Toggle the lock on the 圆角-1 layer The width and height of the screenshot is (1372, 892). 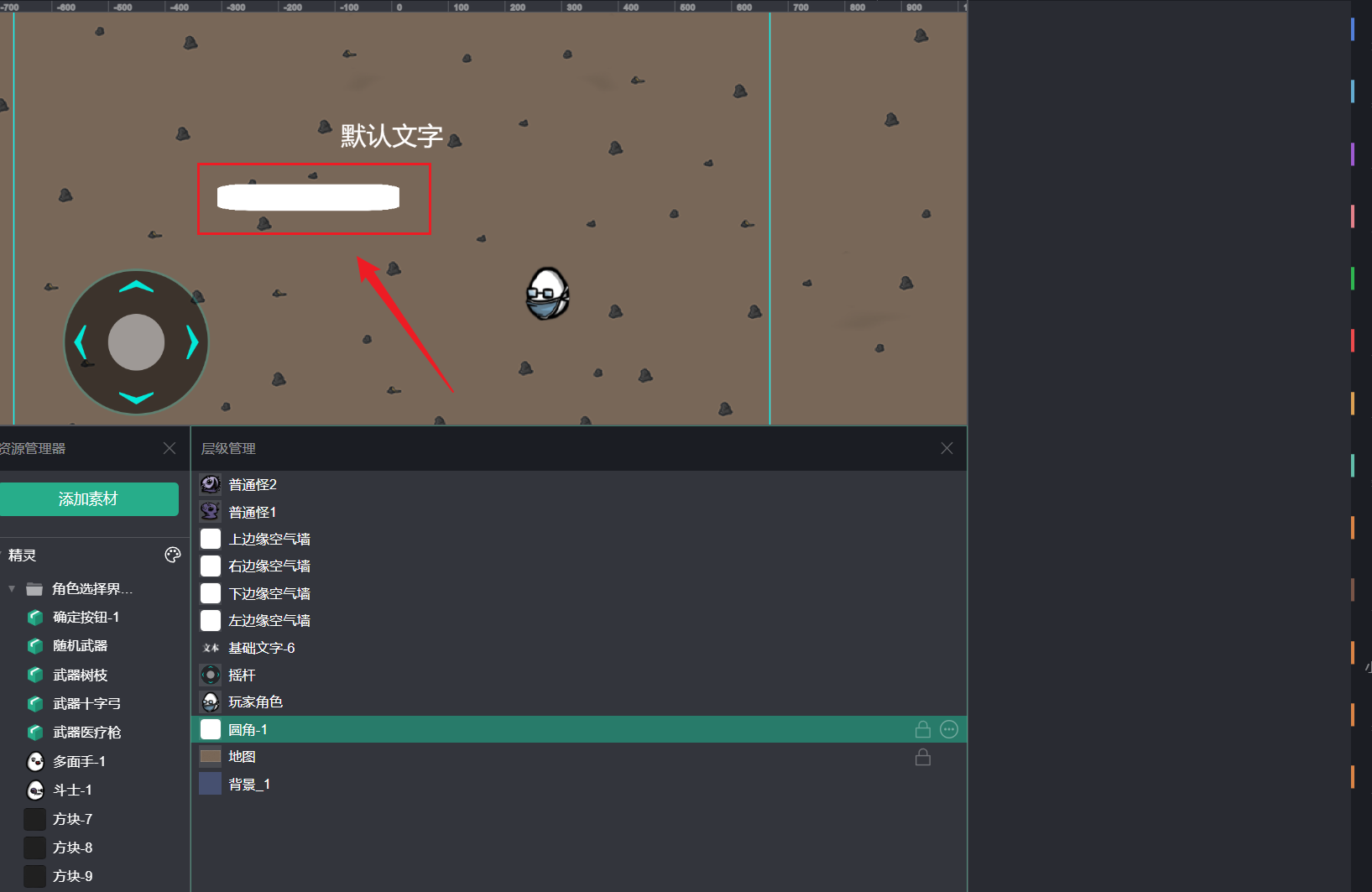923,729
